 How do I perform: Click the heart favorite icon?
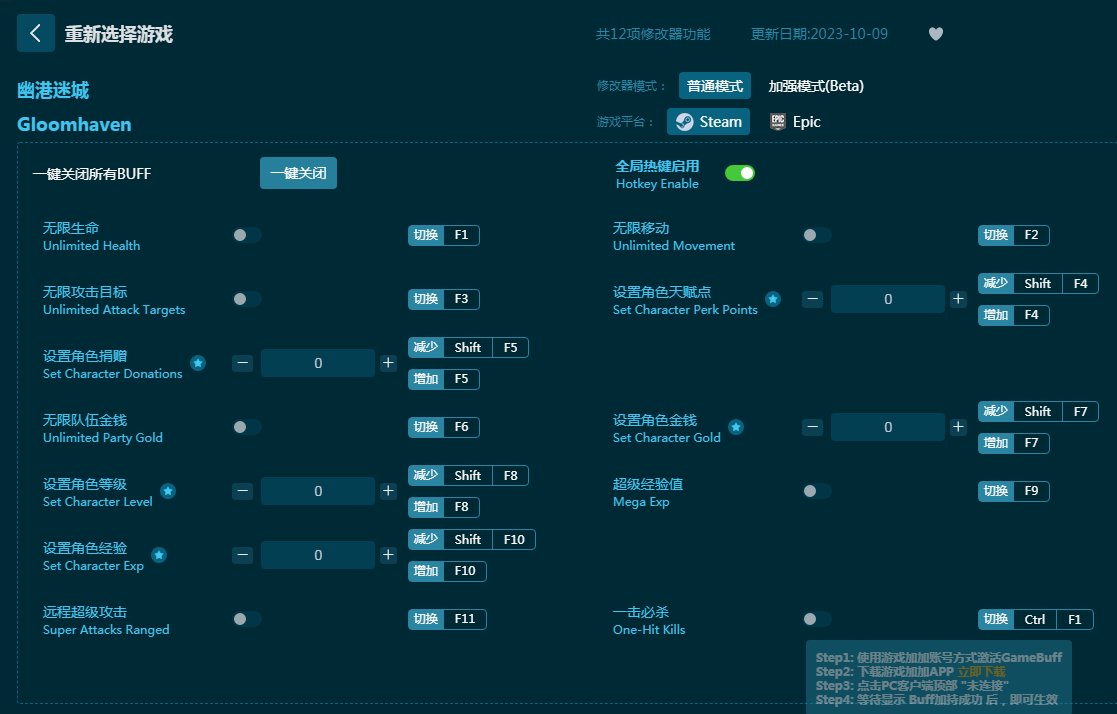(936, 34)
